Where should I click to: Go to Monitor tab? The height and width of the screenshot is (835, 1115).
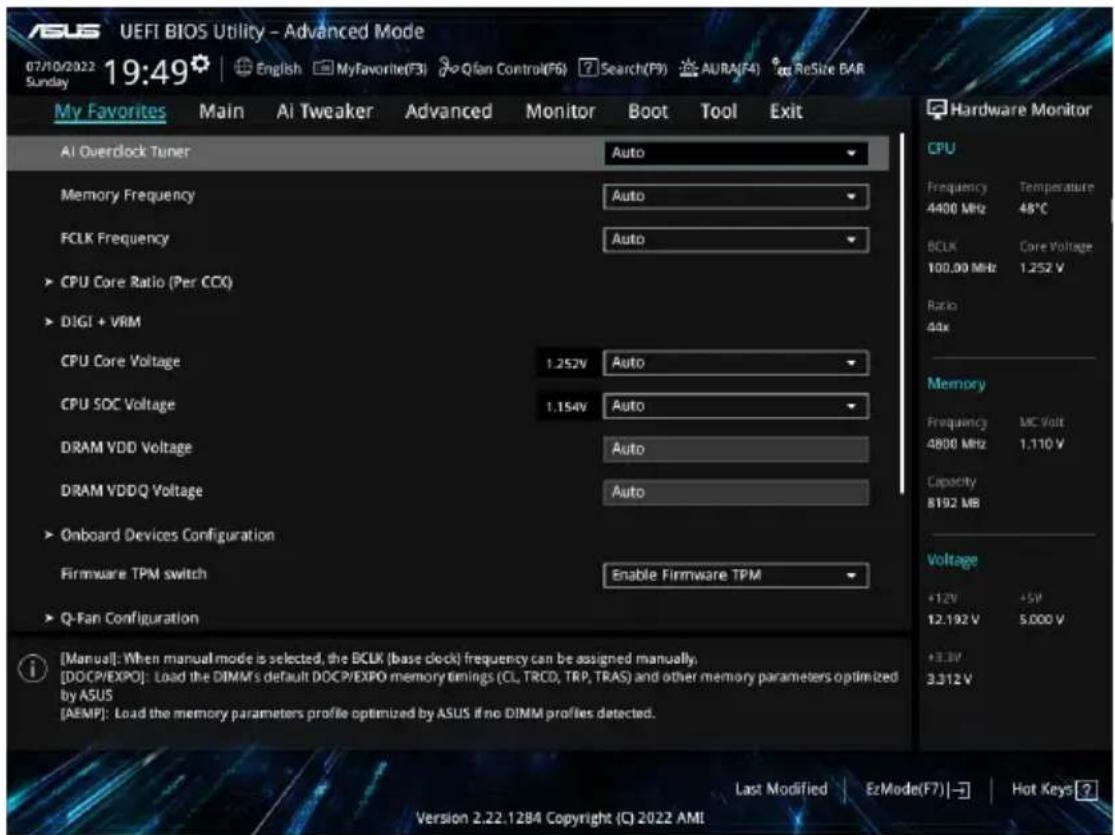click(x=560, y=112)
